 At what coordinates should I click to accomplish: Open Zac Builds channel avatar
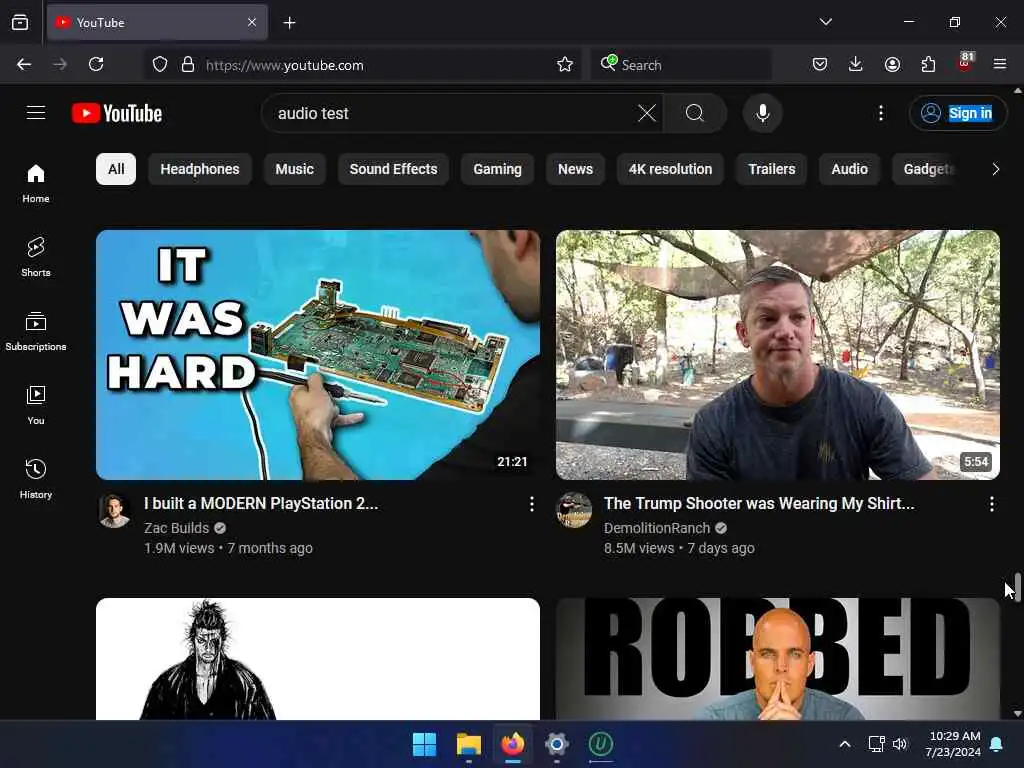[114, 511]
